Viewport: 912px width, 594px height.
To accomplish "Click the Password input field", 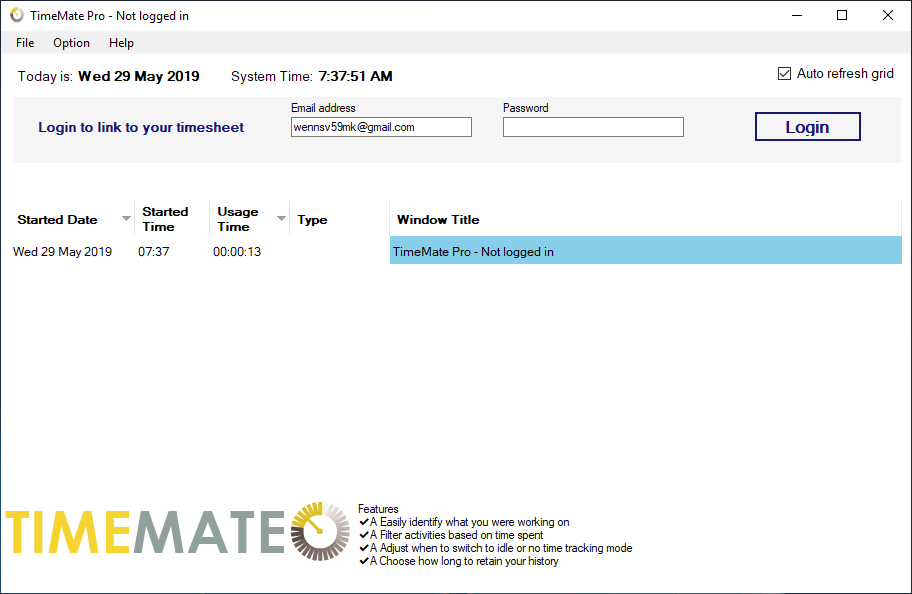I will (592, 126).
